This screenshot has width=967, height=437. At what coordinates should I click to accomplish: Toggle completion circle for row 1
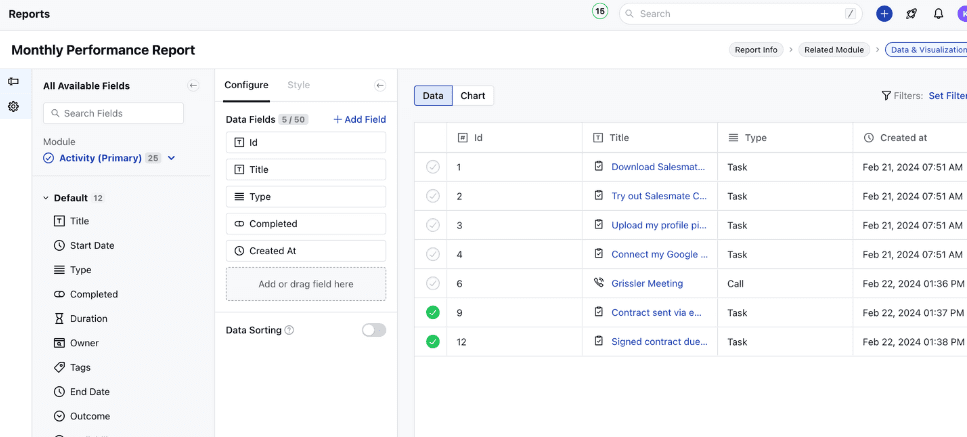(433, 166)
